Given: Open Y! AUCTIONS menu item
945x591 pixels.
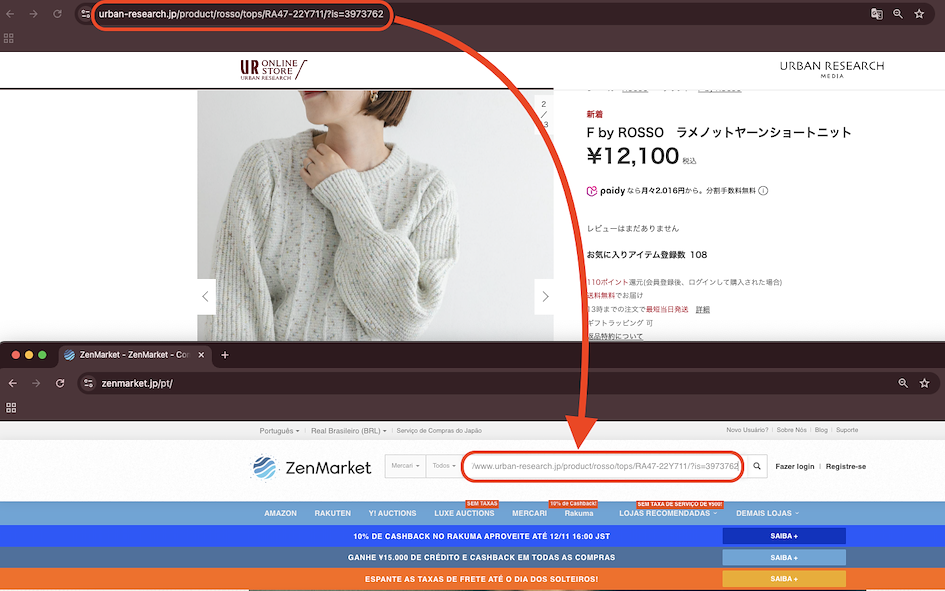Looking at the screenshot, I should 392,513.
